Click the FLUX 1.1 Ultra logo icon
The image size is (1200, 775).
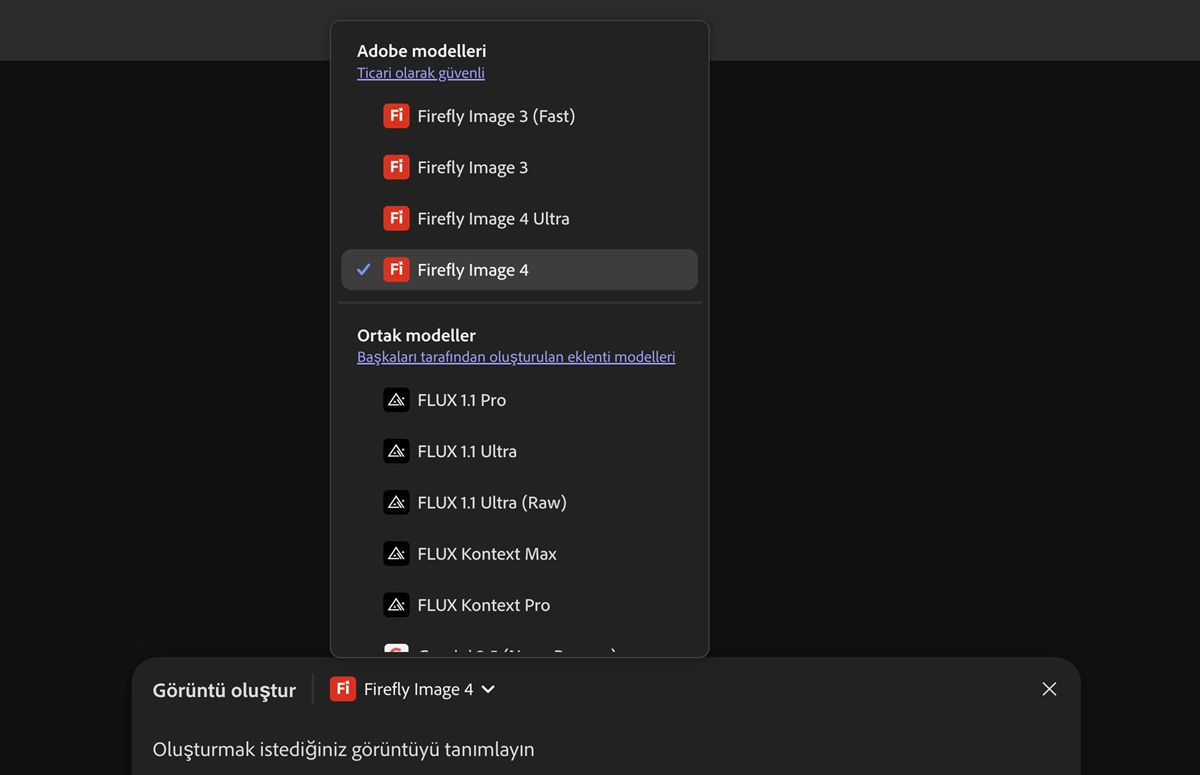tap(396, 451)
